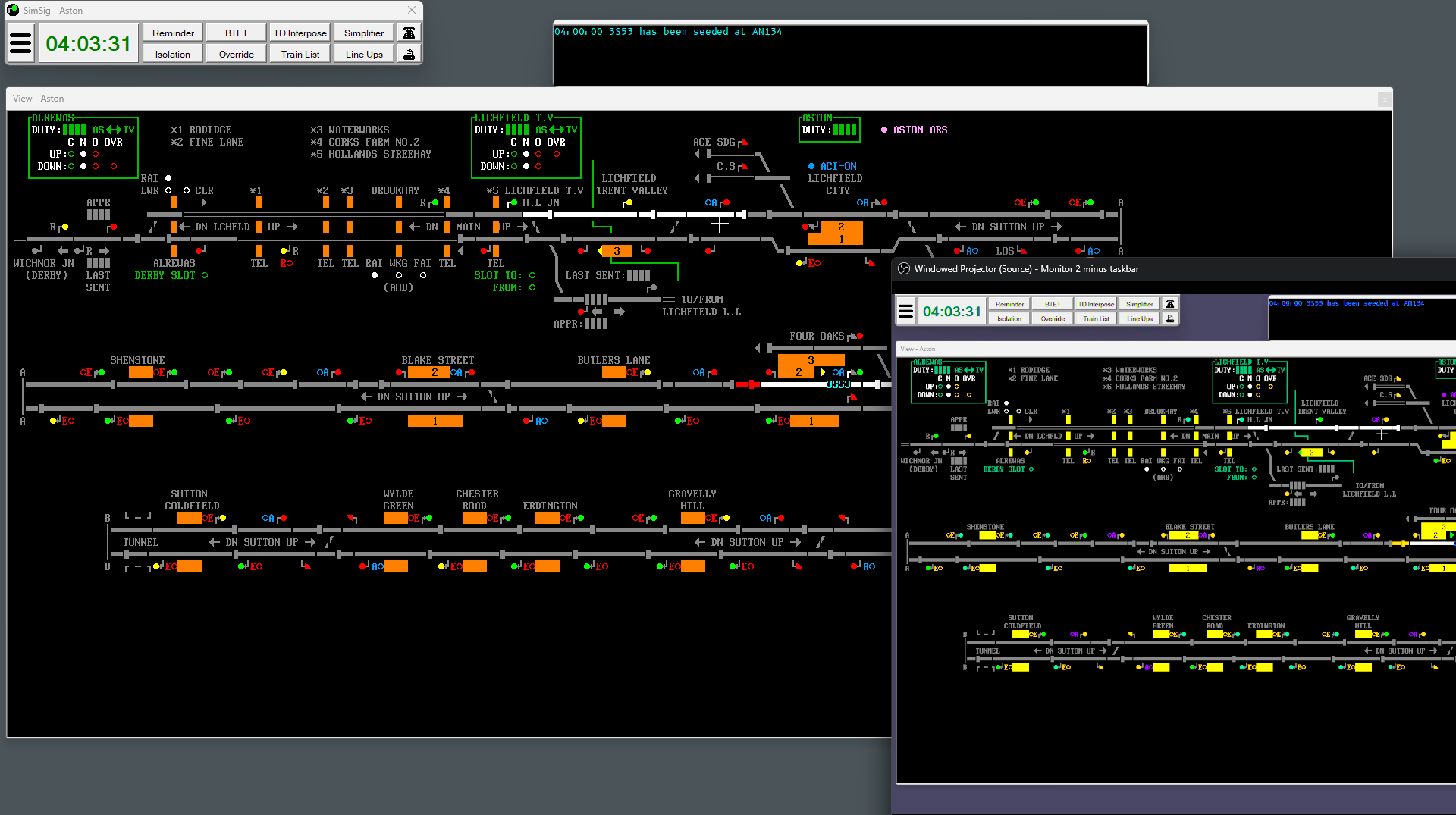Click the RAI crossing indicator near Alrewas
Screen dimensions: 1456x815
(168, 178)
